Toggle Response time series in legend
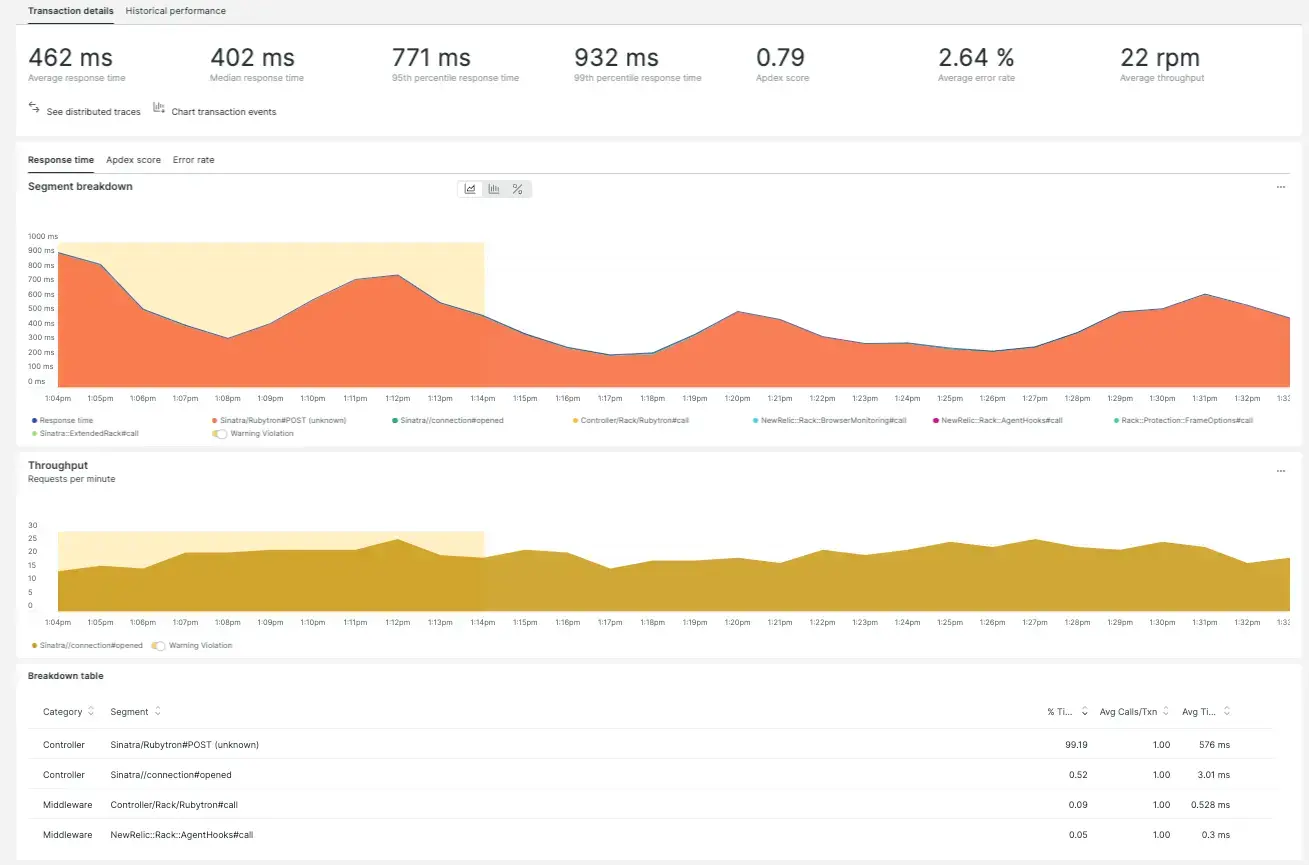This screenshot has height=865, width=1309. pyautogui.click(x=65, y=421)
